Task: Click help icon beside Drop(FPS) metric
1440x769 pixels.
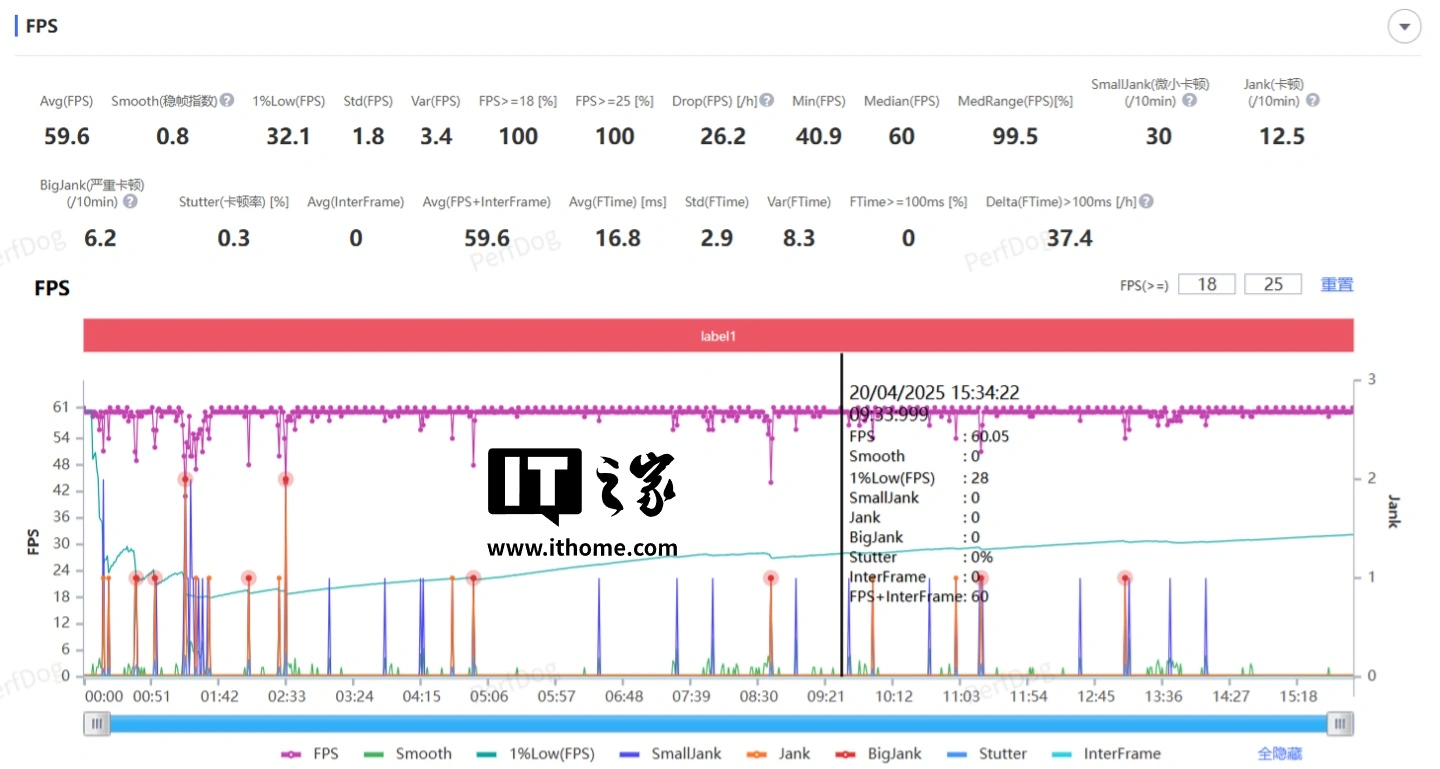Action: 766,100
